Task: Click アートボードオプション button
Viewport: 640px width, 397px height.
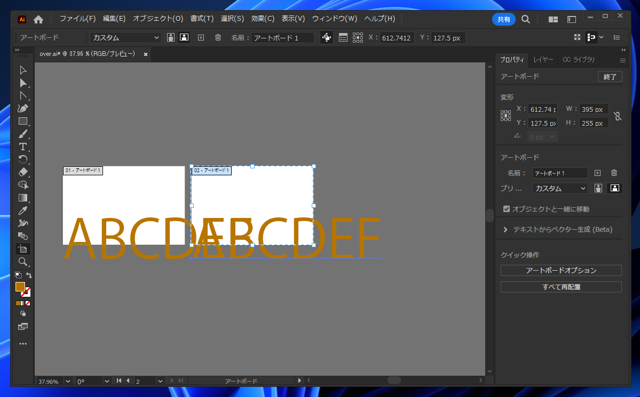Action: point(561,271)
